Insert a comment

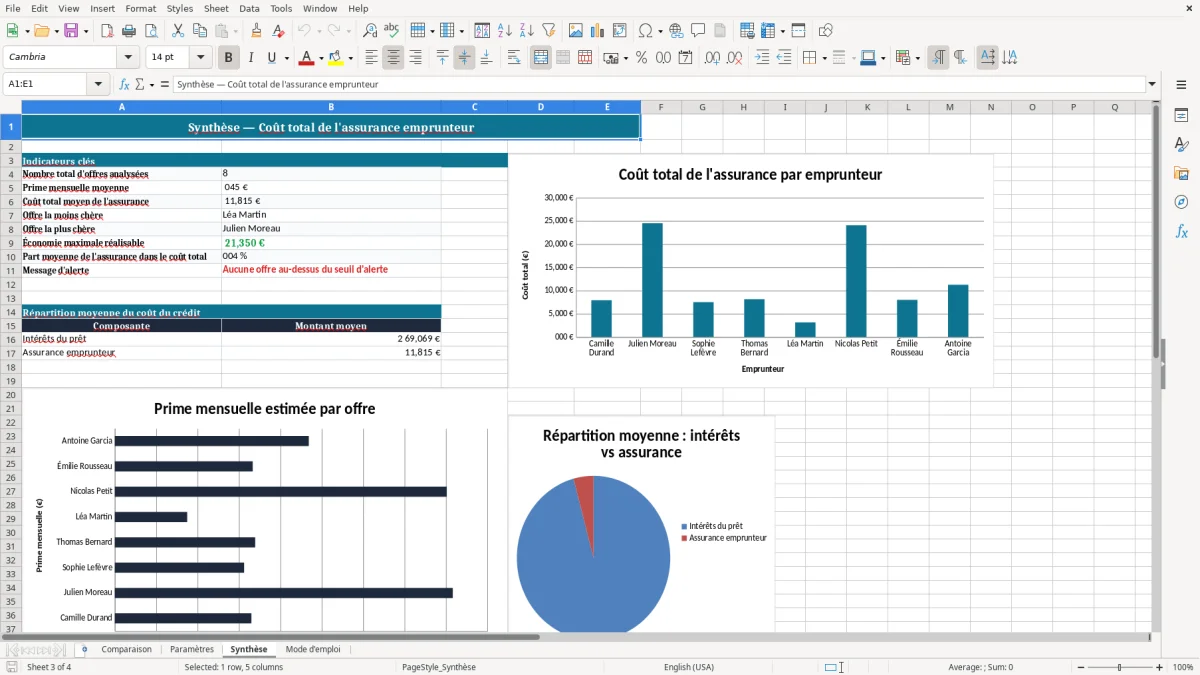(699, 31)
